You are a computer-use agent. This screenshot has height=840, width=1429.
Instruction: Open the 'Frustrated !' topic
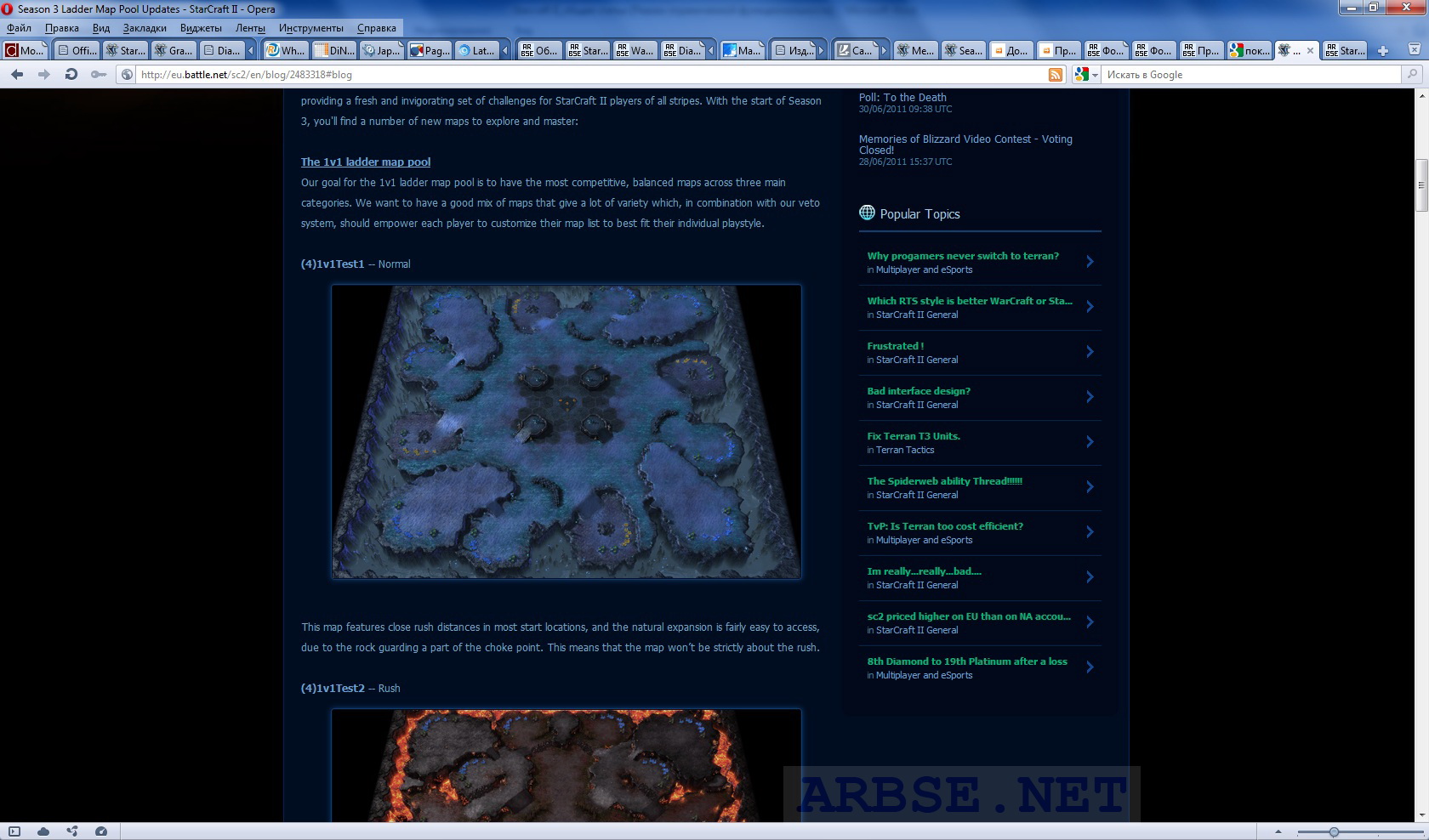pos(896,346)
